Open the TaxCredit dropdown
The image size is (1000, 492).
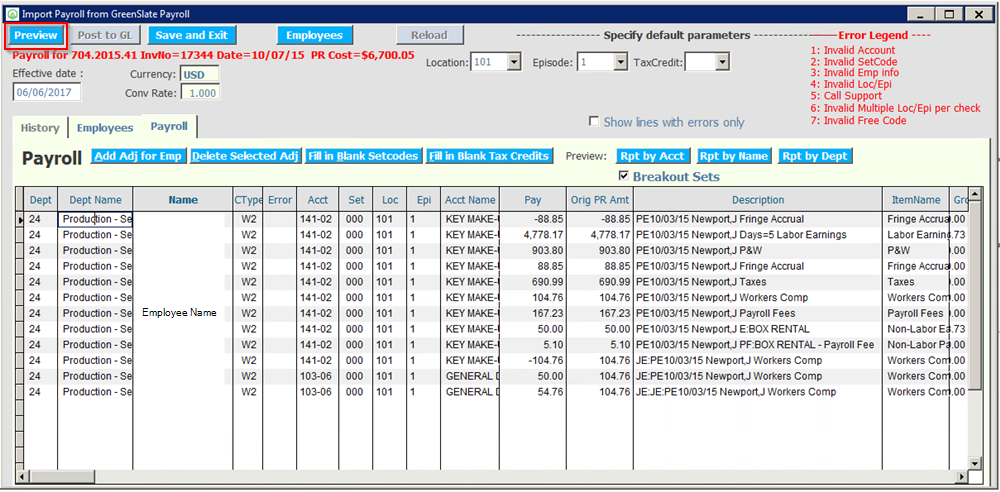[x=721, y=63]
